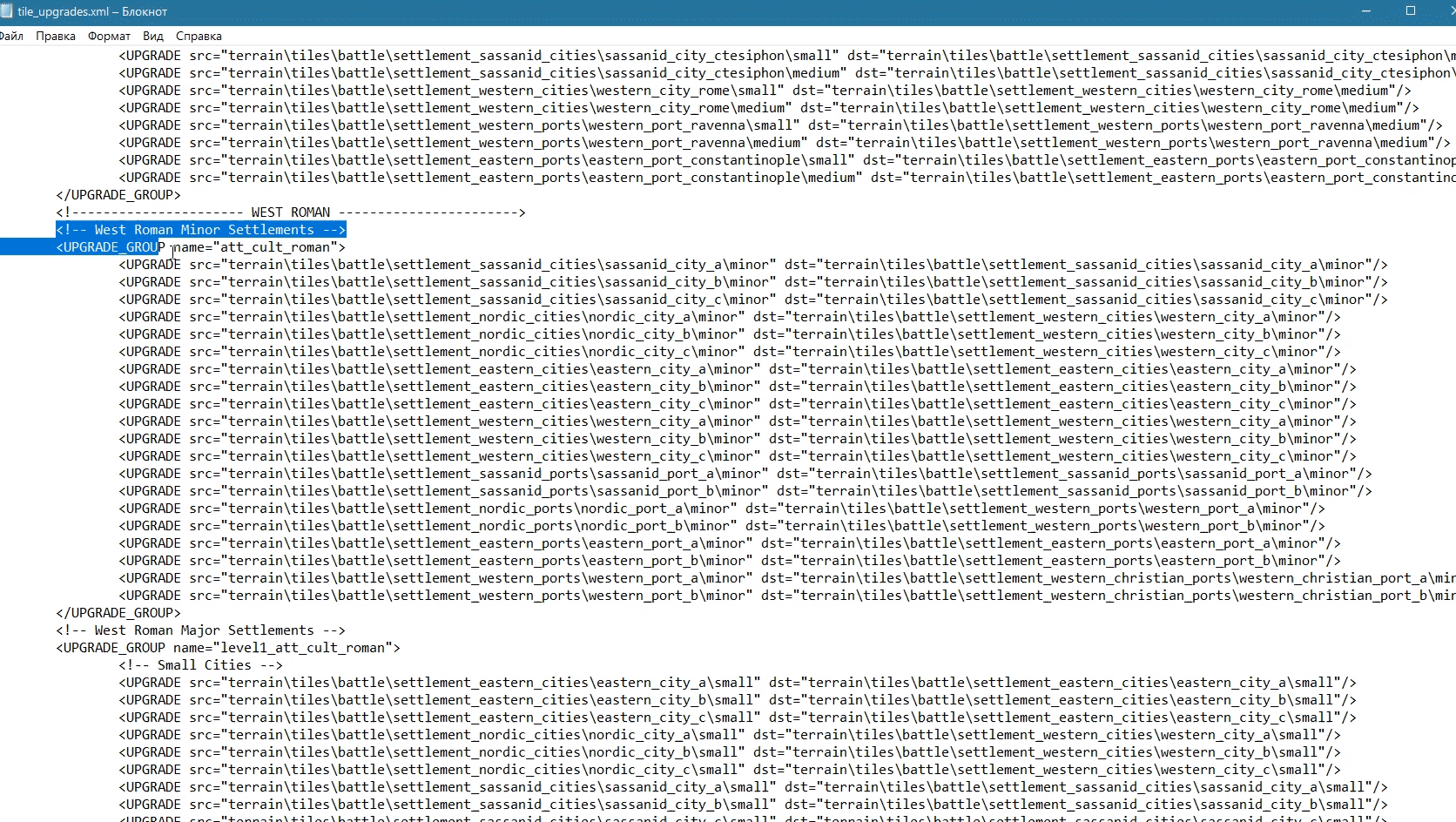Click the highlighted West Roman Minor Settlements comment
1456x822 pixels.
pyautogui.click(x=201, y=230)
